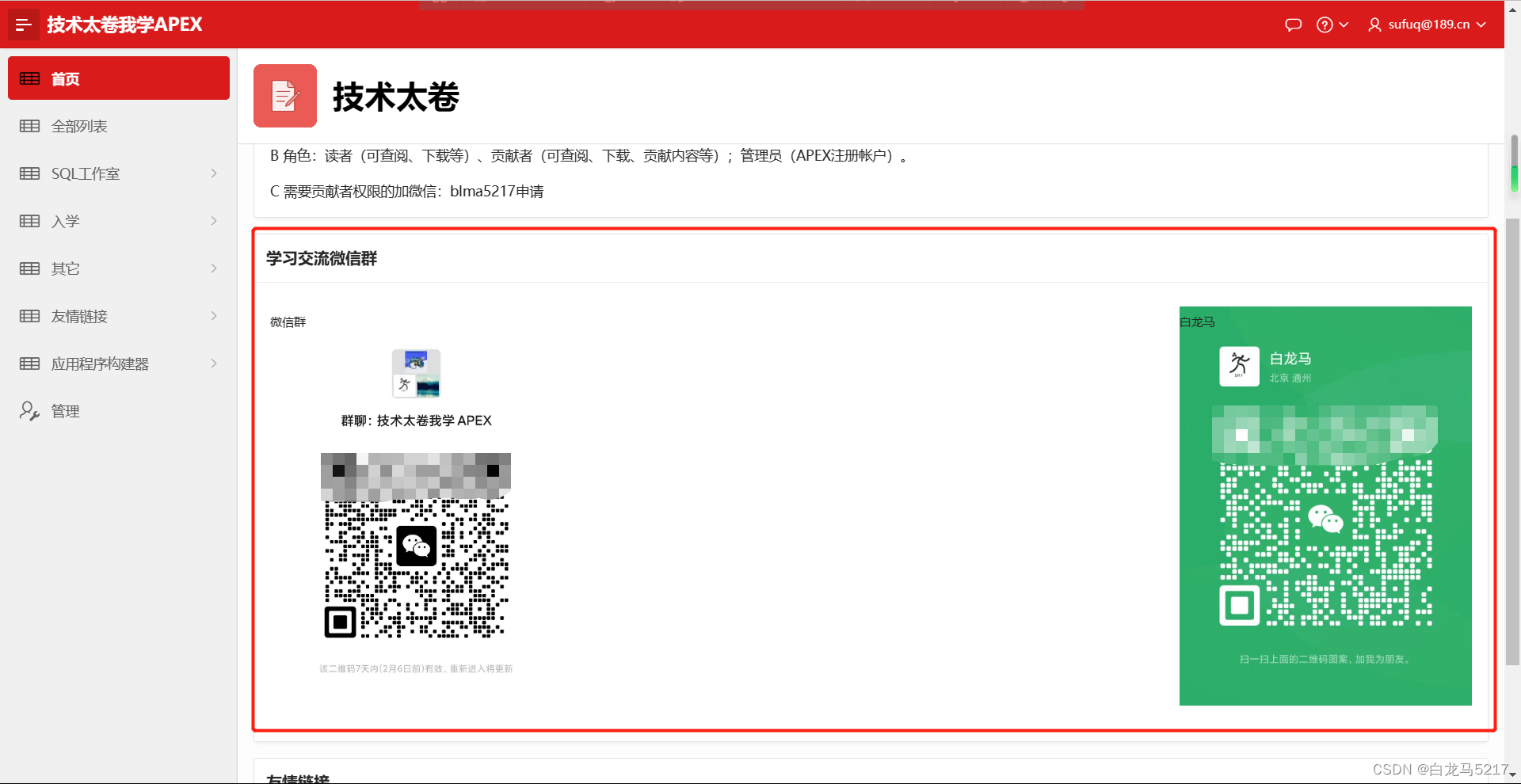This screenshot has width=1521, height=784.
Task: Click the B 角色 description line
Action: tap(589, 156)
